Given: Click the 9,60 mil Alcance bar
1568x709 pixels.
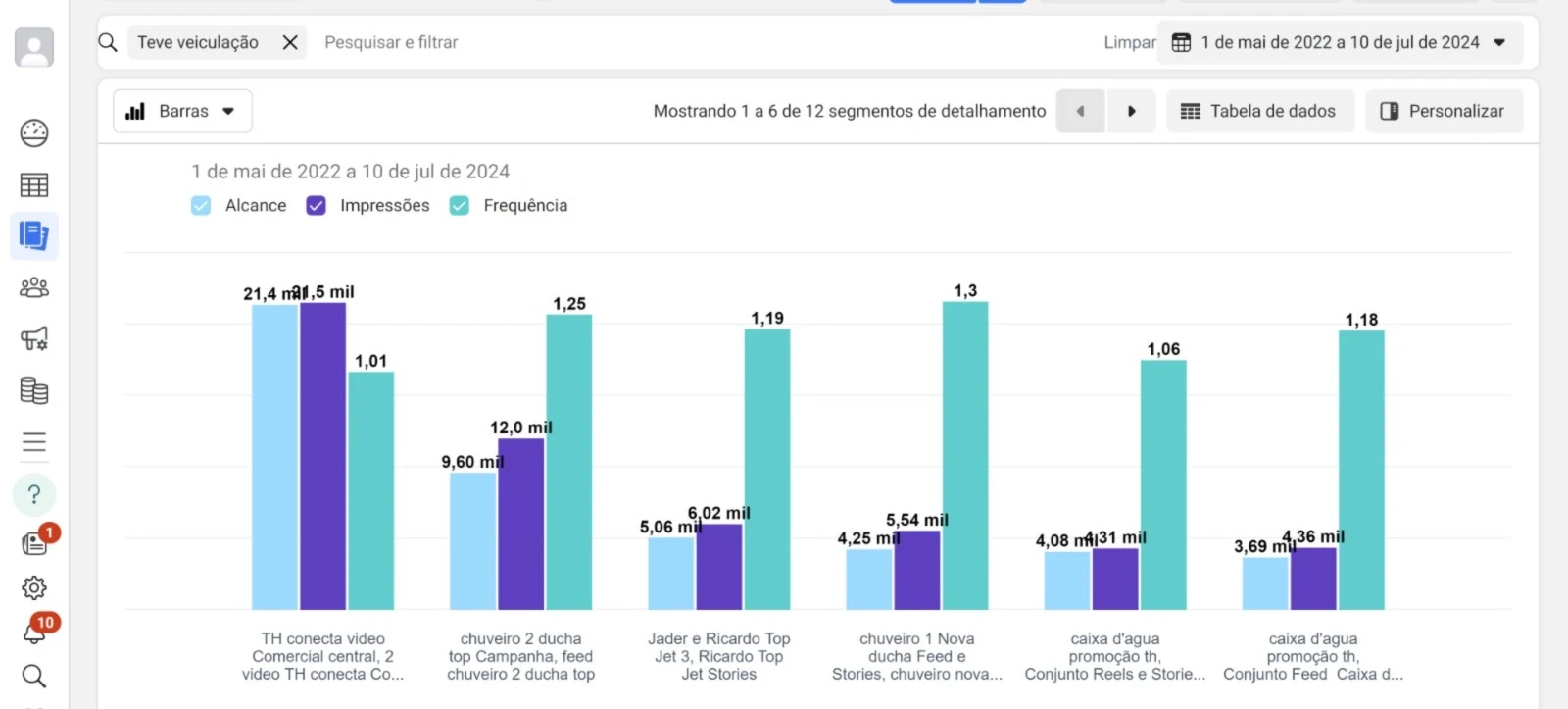Looking at the screenshot, I should [x=472, y=541].
